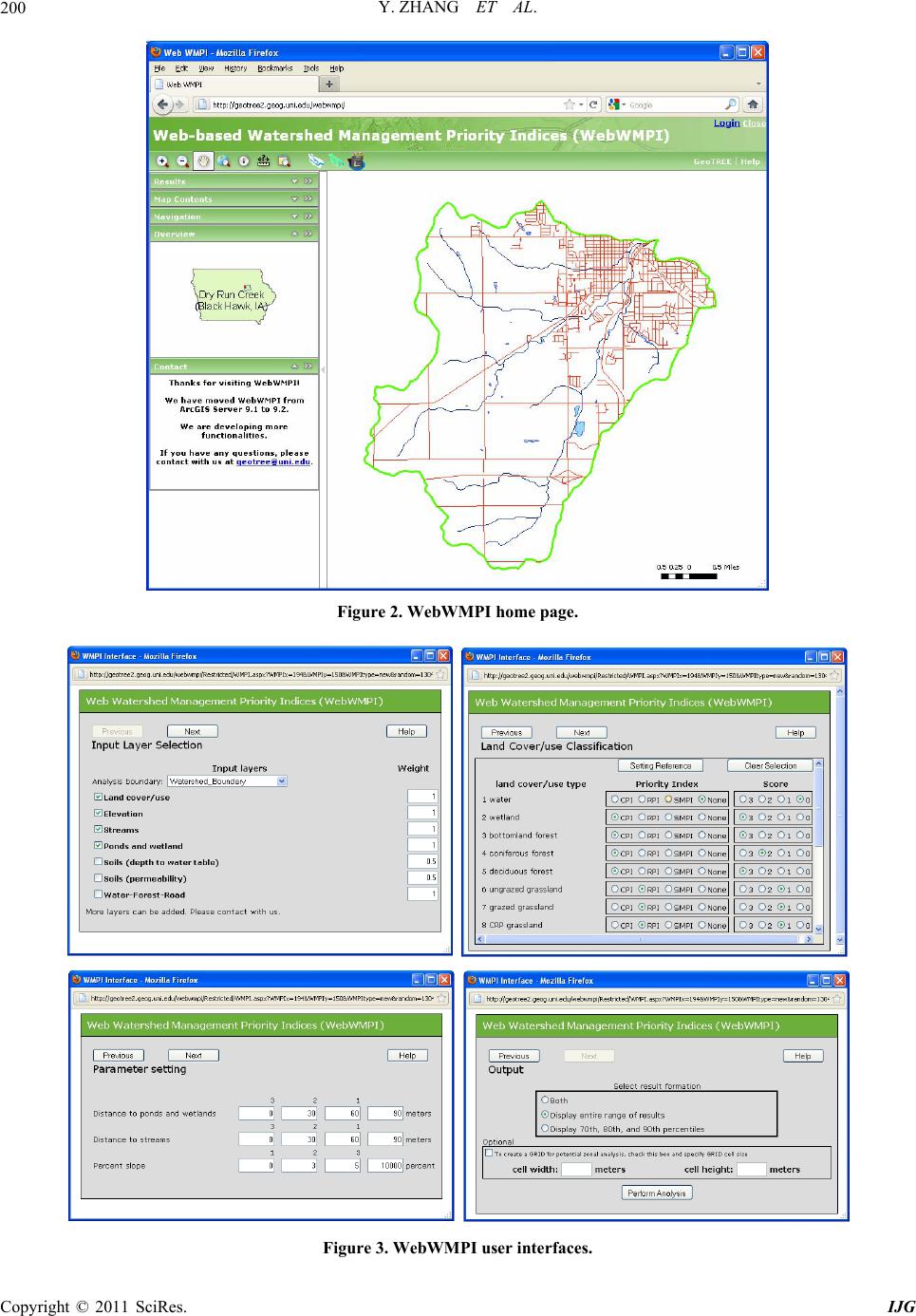Choose Display entire range of results
The image size is (916, 1316).
click(545, 1115)
